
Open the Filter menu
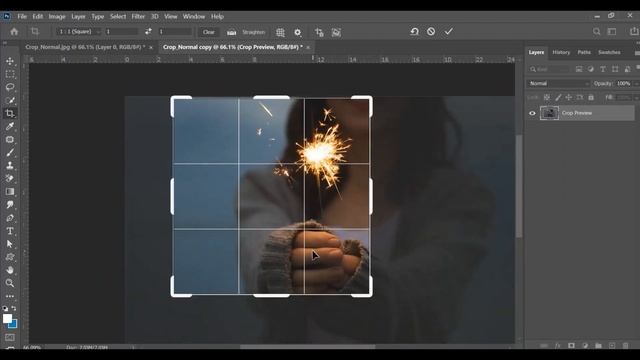(138, 17)
